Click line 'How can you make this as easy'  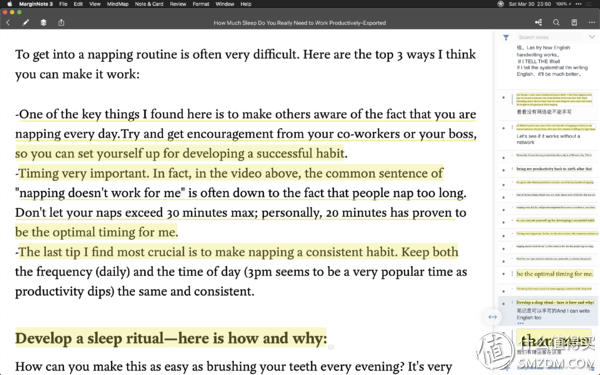[x=233, y=367]
